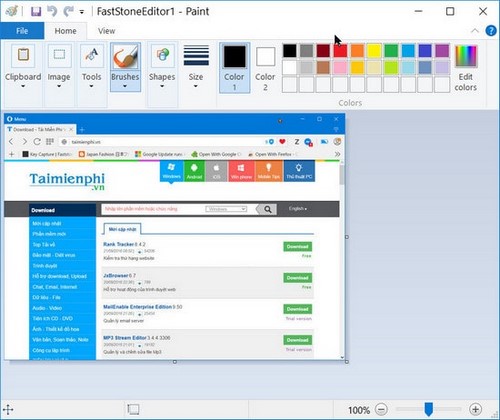
Task: Click the Download sidebar header
Action: (62, 210)
